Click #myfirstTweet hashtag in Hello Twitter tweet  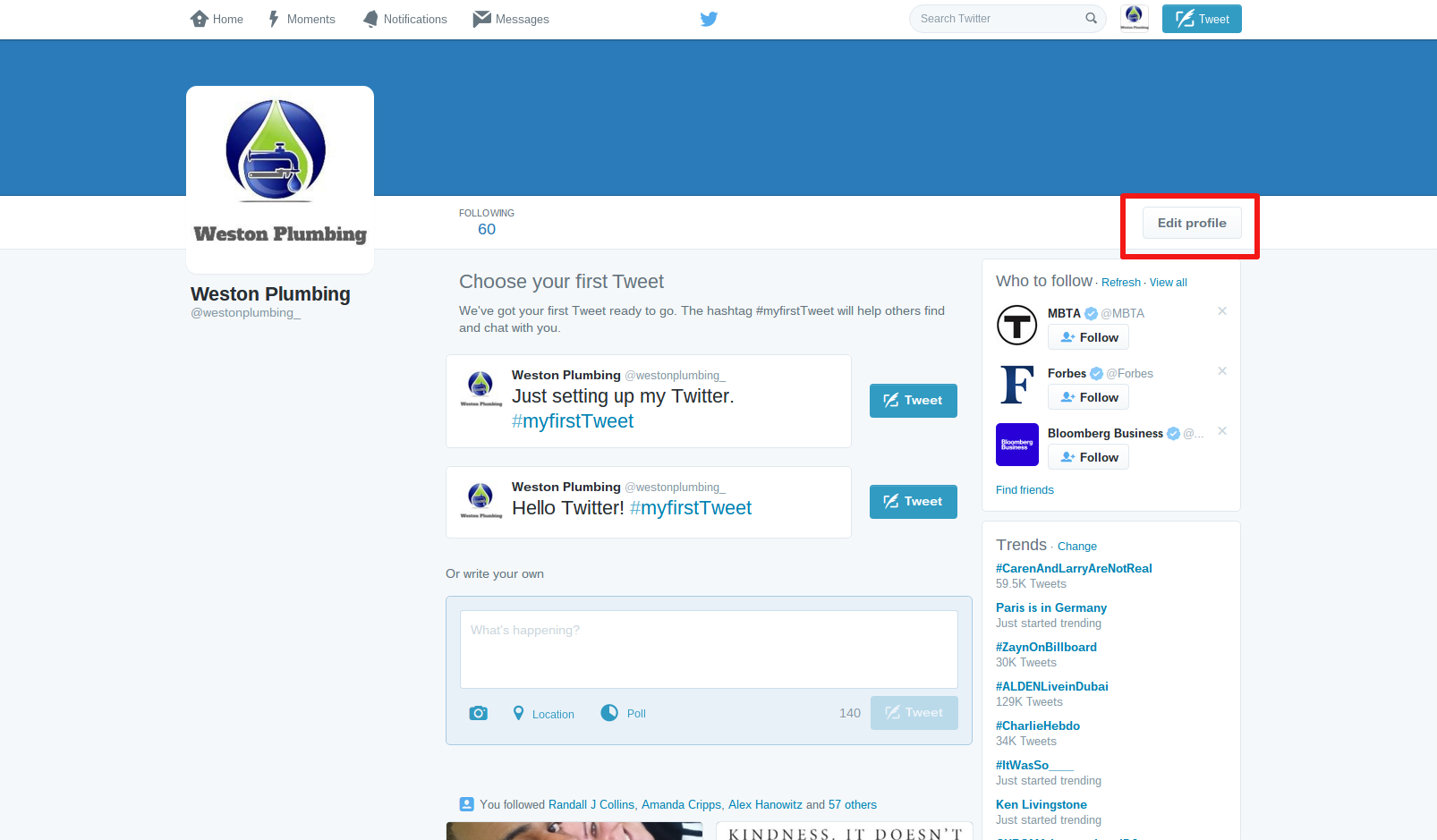[691, 508]
